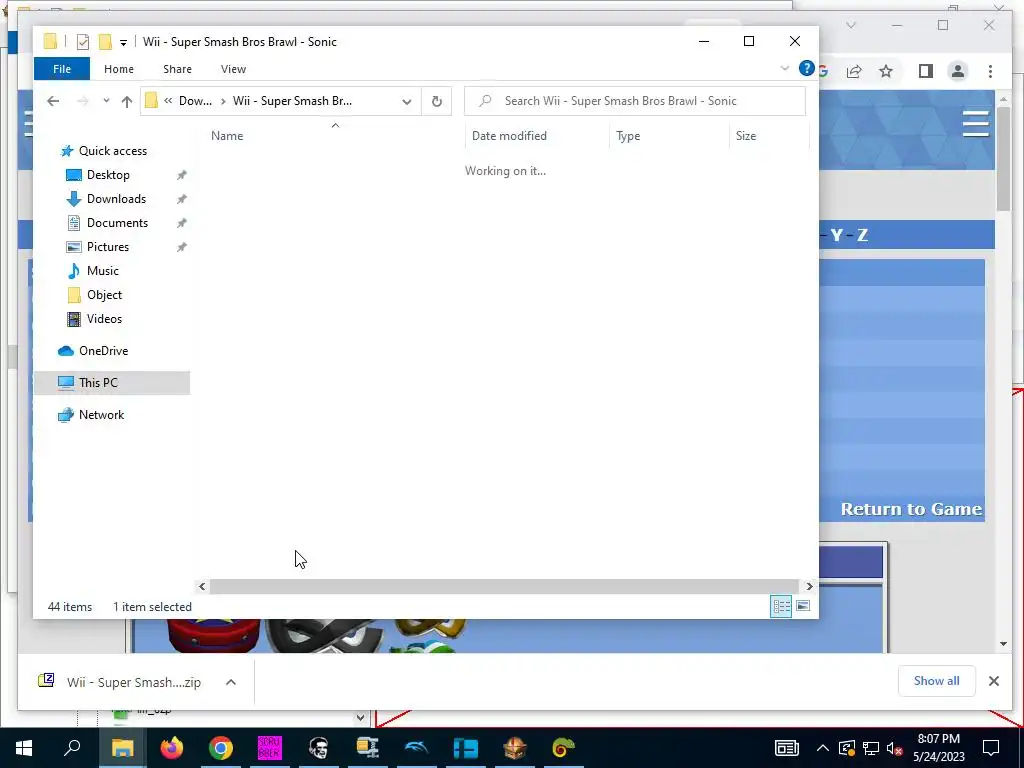Open Documents in the navigation pane

tap(117, 223)
